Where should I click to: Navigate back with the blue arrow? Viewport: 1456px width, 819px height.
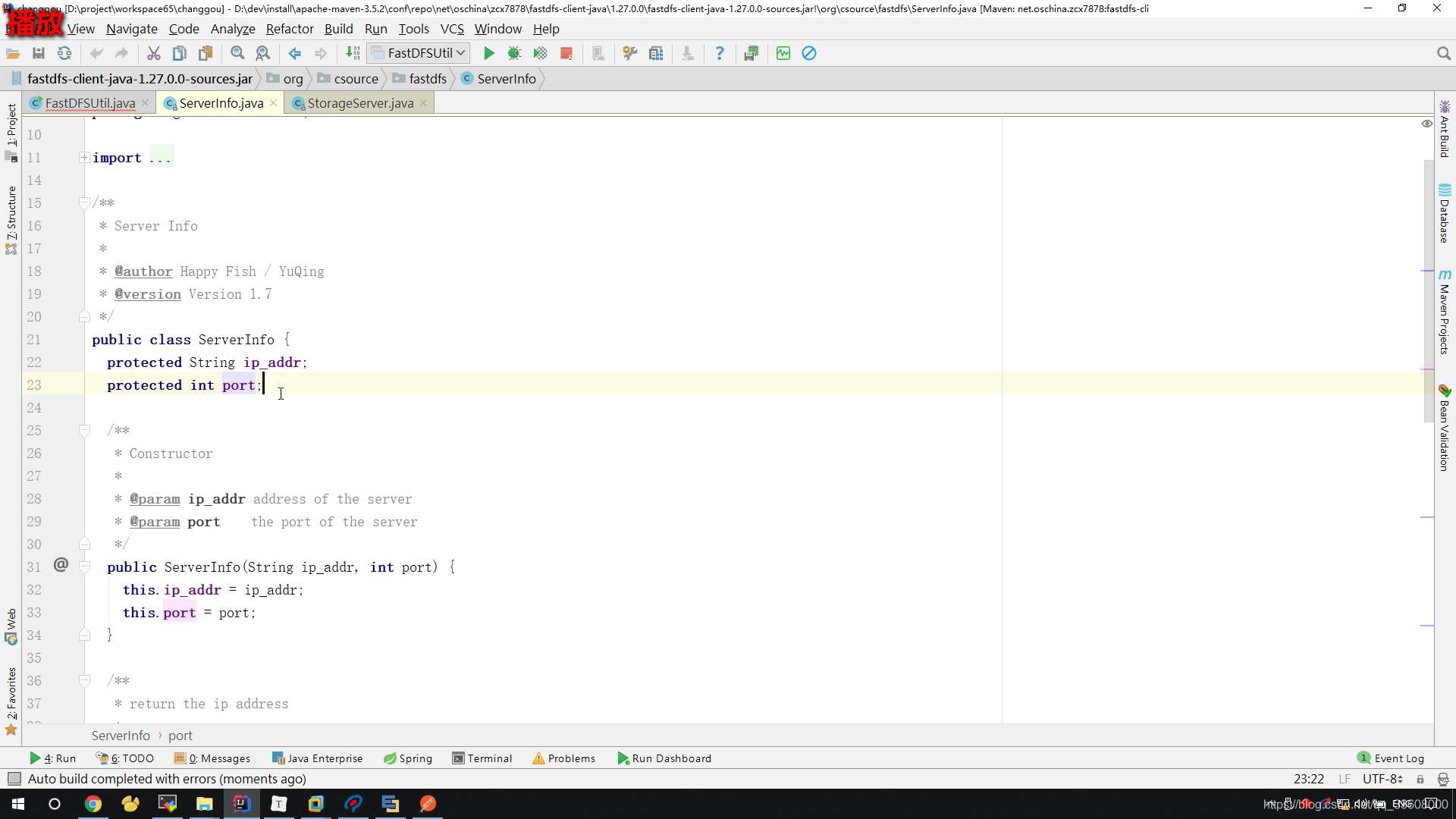point(295,53)
